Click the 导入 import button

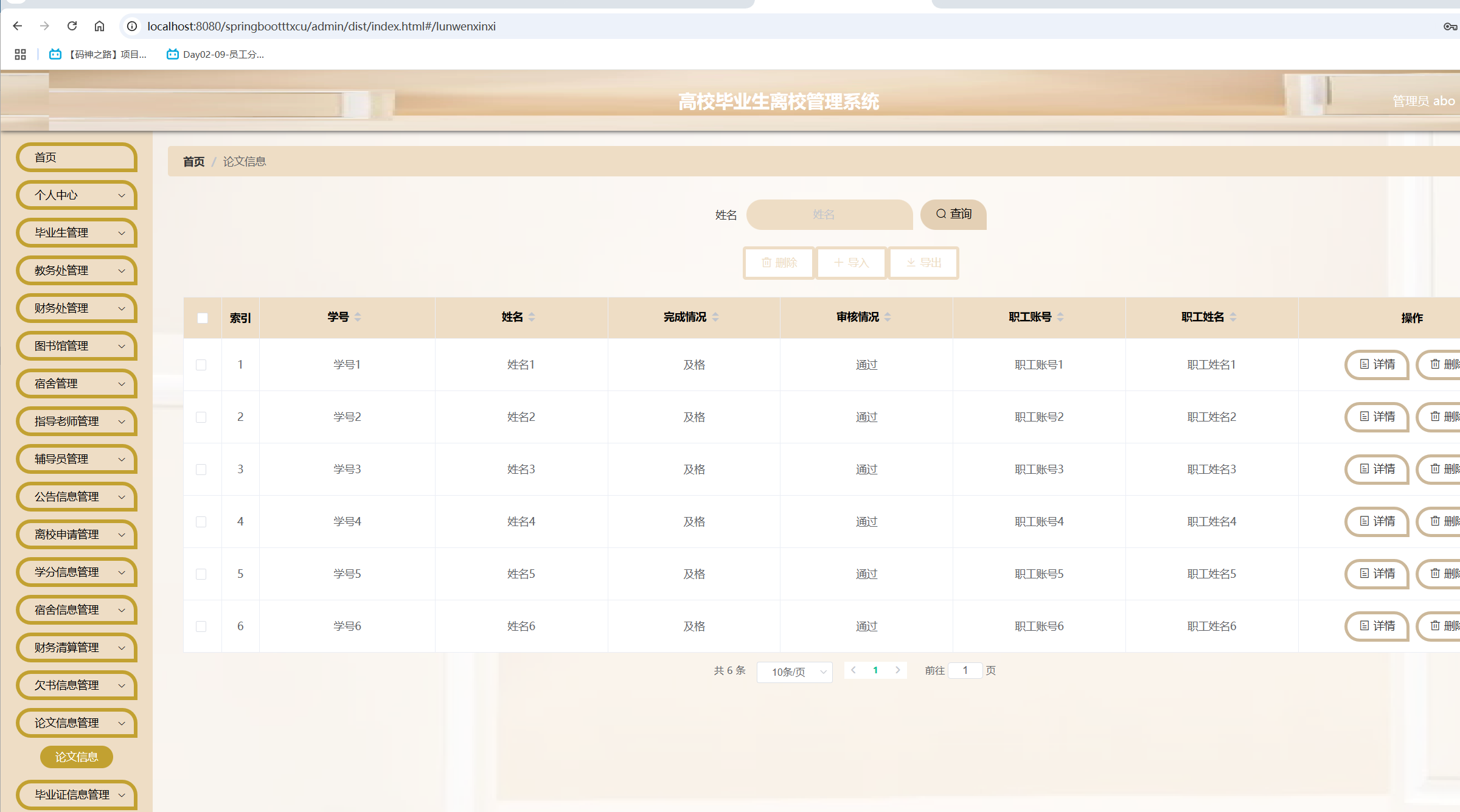pyautogui.click(x=851, y=263)
